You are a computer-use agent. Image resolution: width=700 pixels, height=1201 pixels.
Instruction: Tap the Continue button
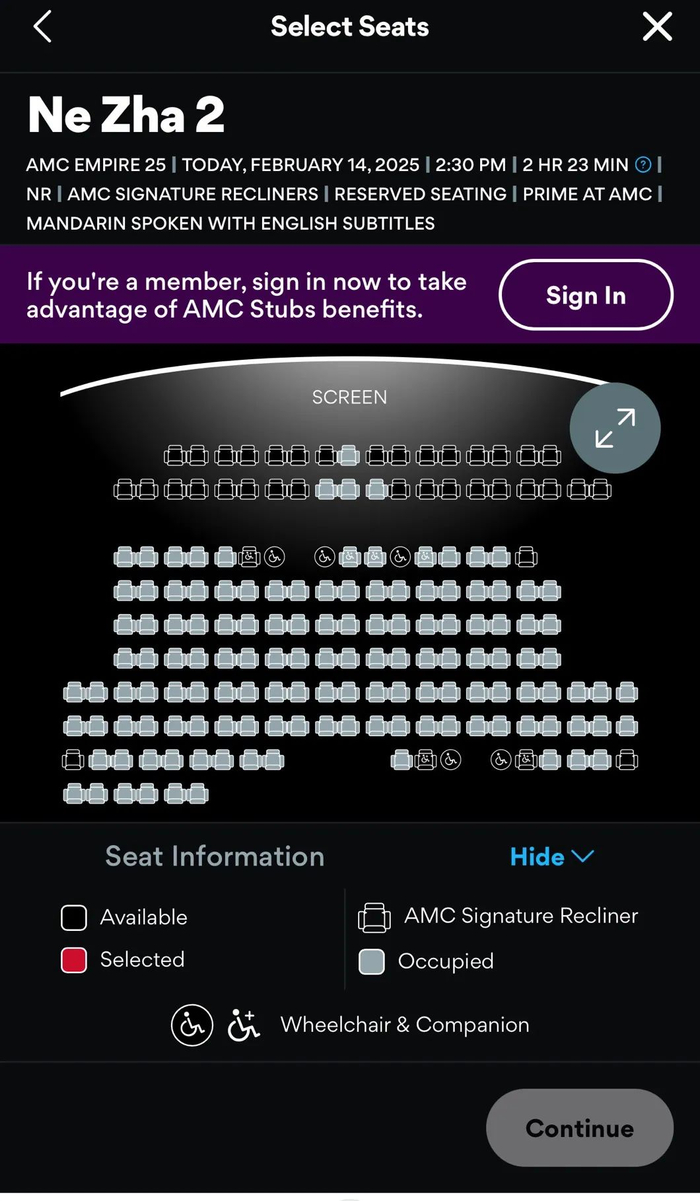(579, 1128)
